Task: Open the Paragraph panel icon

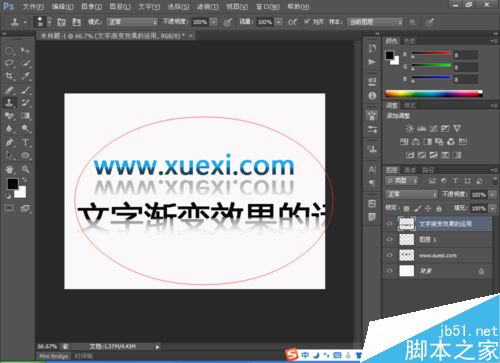Action: point(372,183)
